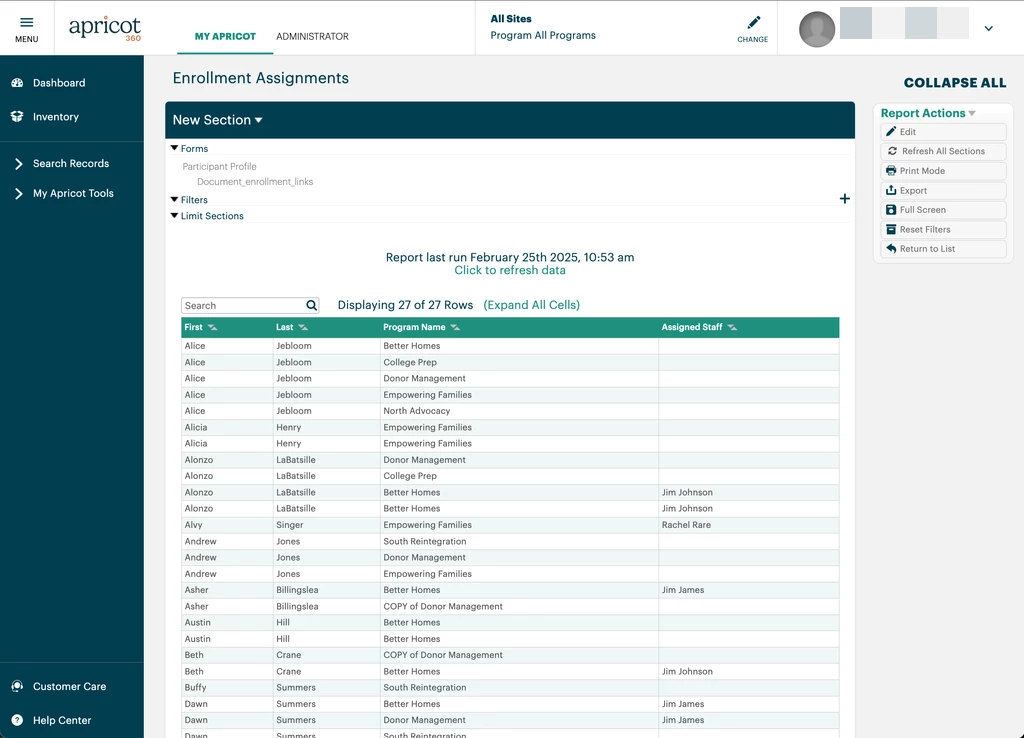Image resolution: width=1024 pixels, height=738 pixels.
Task: Open the user account dropdown chevron
Action: pyautogui.click(x=989, y=29)
